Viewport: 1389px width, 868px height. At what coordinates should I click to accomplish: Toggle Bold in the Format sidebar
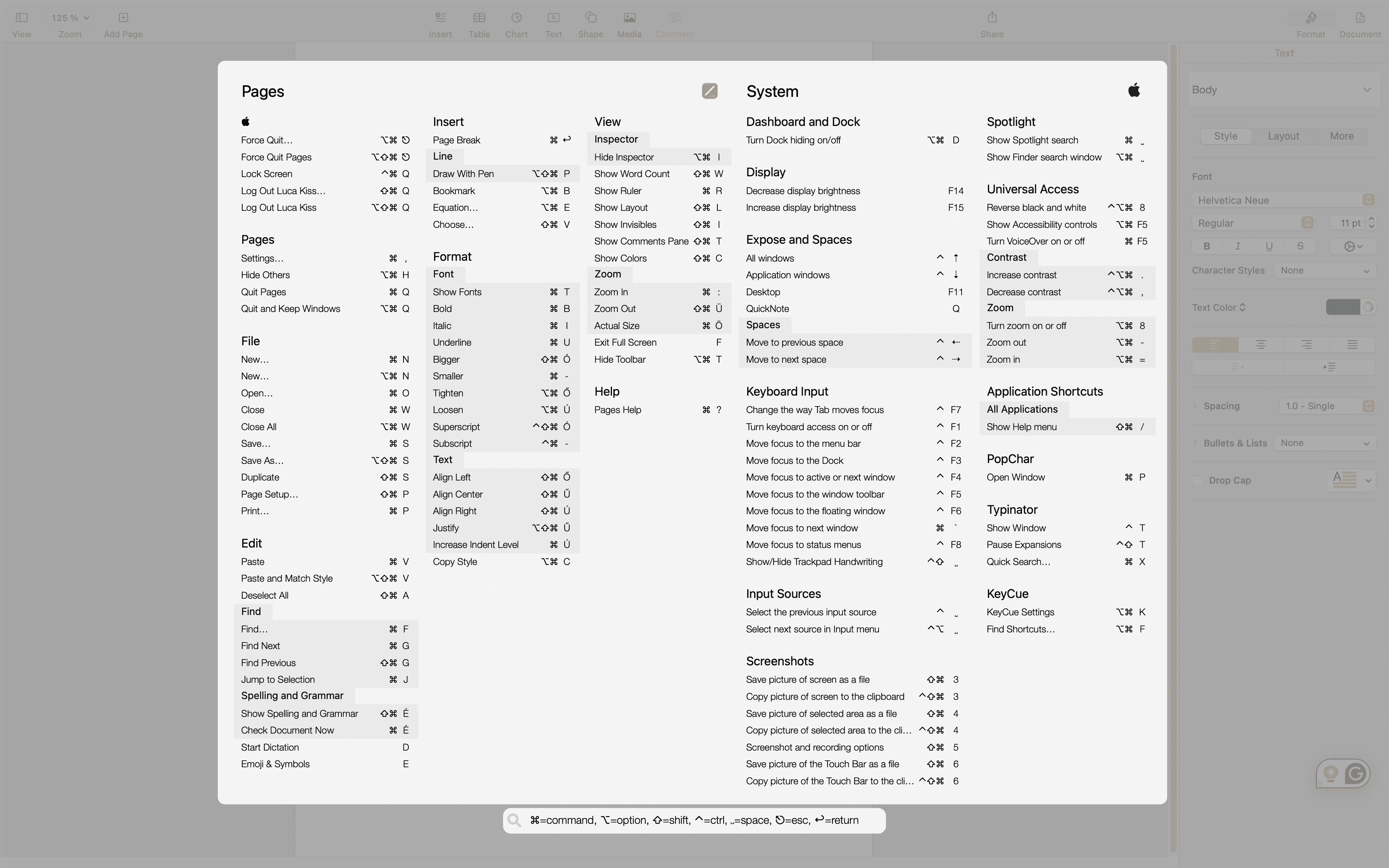[1207, 246]
